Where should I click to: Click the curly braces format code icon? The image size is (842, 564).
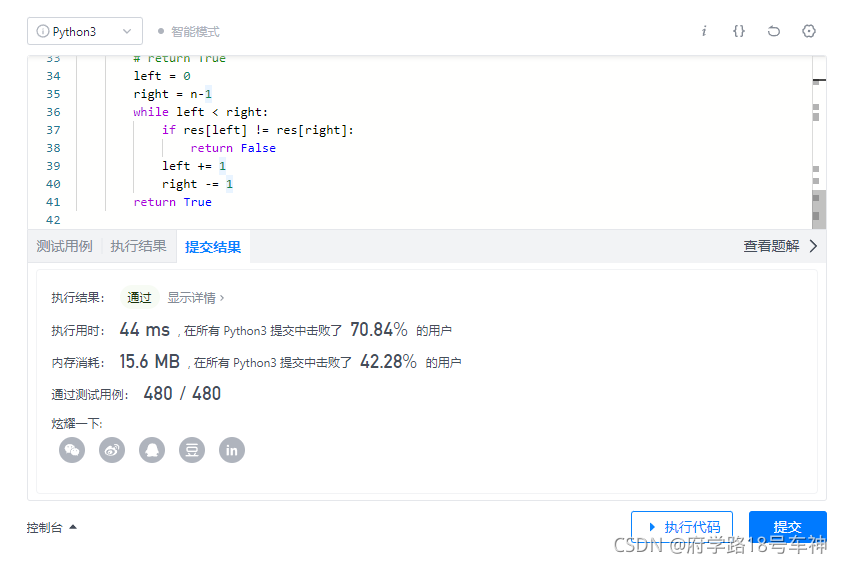tap(739, 31)
